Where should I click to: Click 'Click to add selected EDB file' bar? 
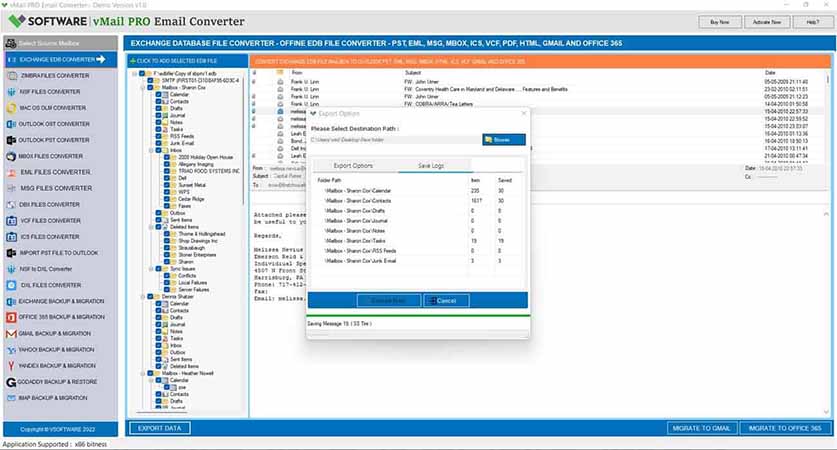187,61
